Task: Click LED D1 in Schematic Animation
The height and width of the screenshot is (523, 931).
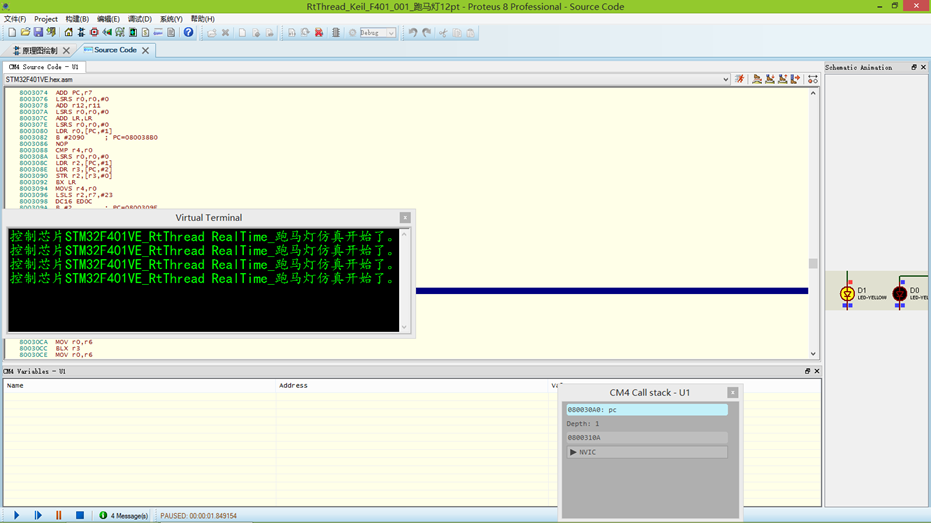Action: click(847, 294)
